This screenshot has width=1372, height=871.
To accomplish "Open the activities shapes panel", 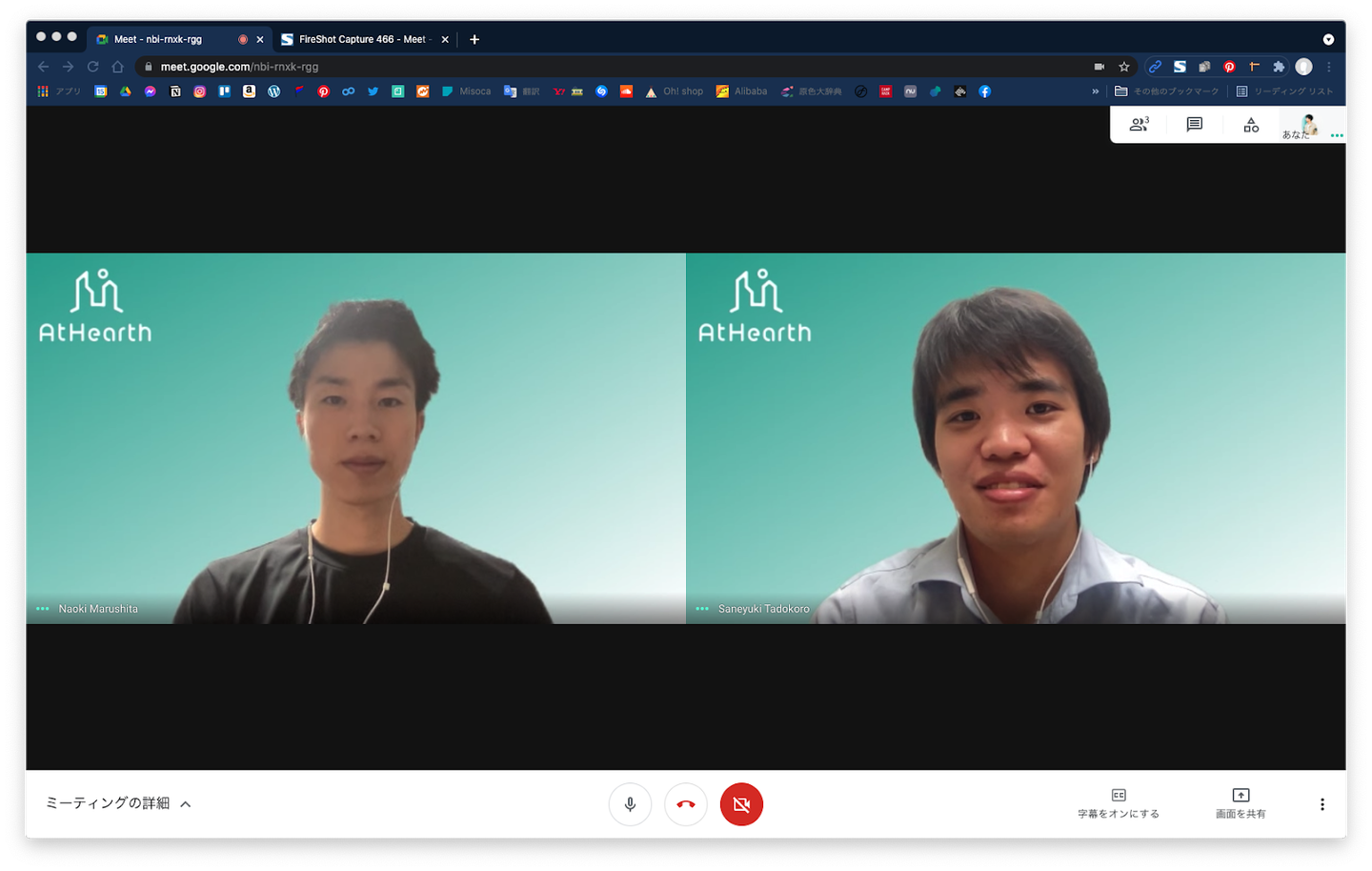I will [x=1251, y=125].
